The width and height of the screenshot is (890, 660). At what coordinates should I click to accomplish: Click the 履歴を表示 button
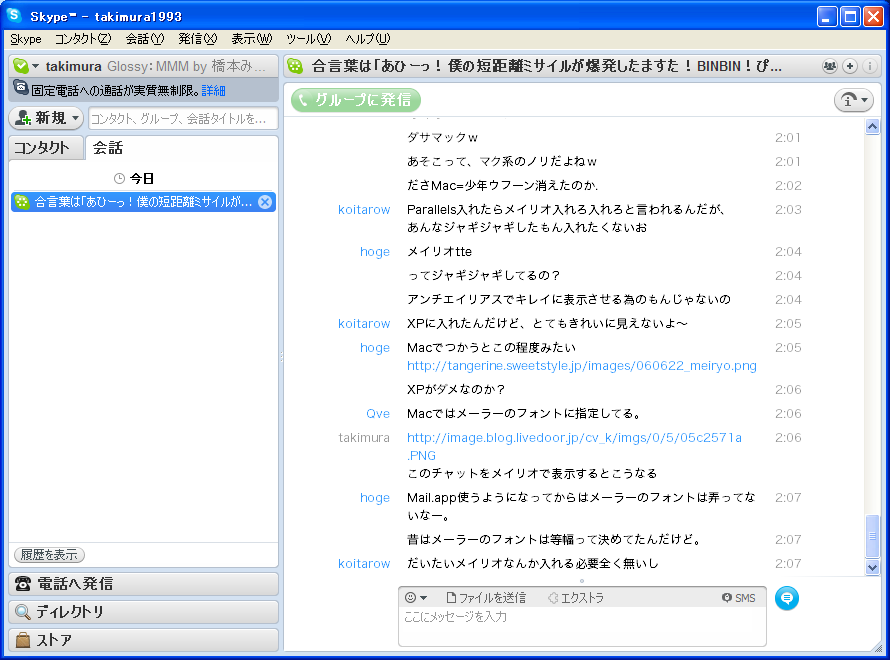49,554
